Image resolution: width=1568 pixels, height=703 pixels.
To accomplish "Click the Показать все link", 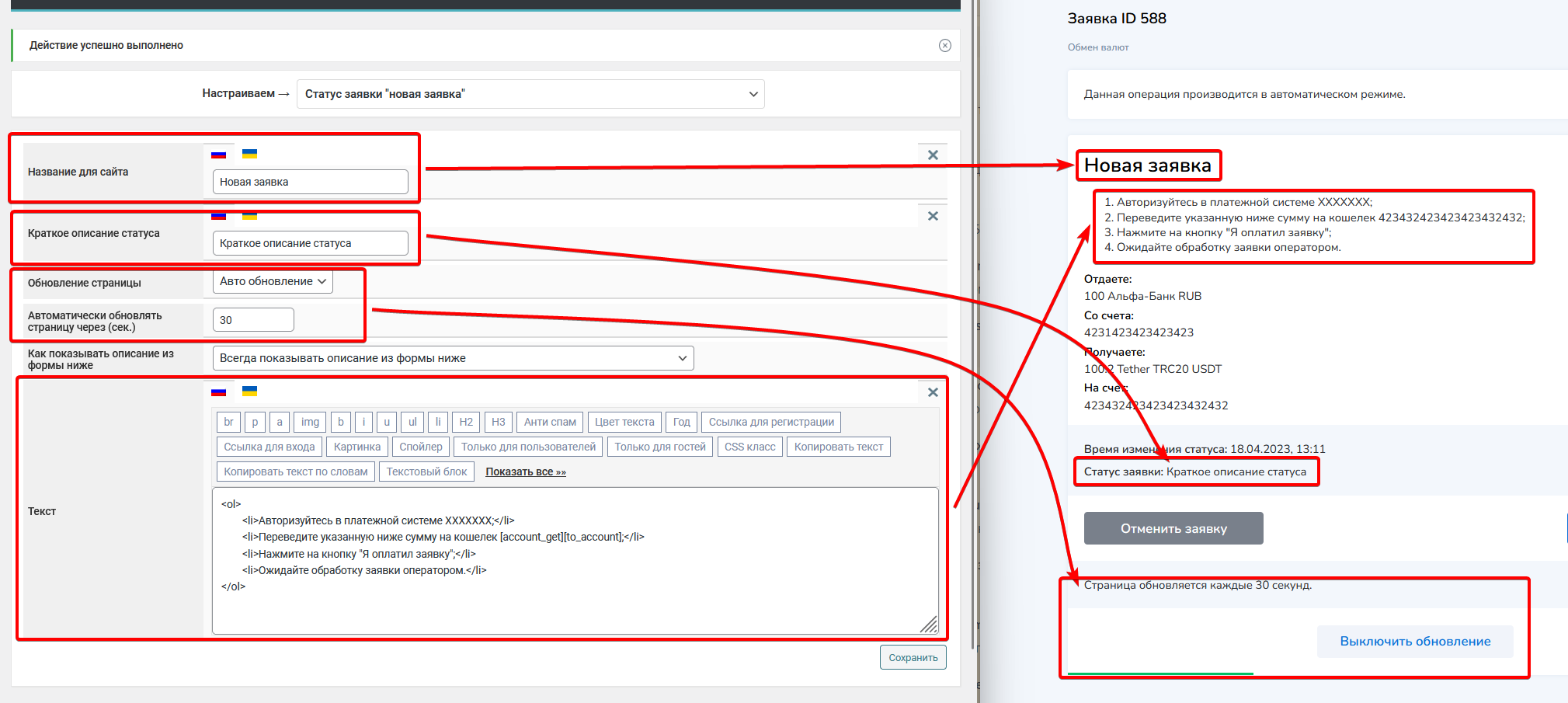I will pyautogui.click(x=526, y=472).
